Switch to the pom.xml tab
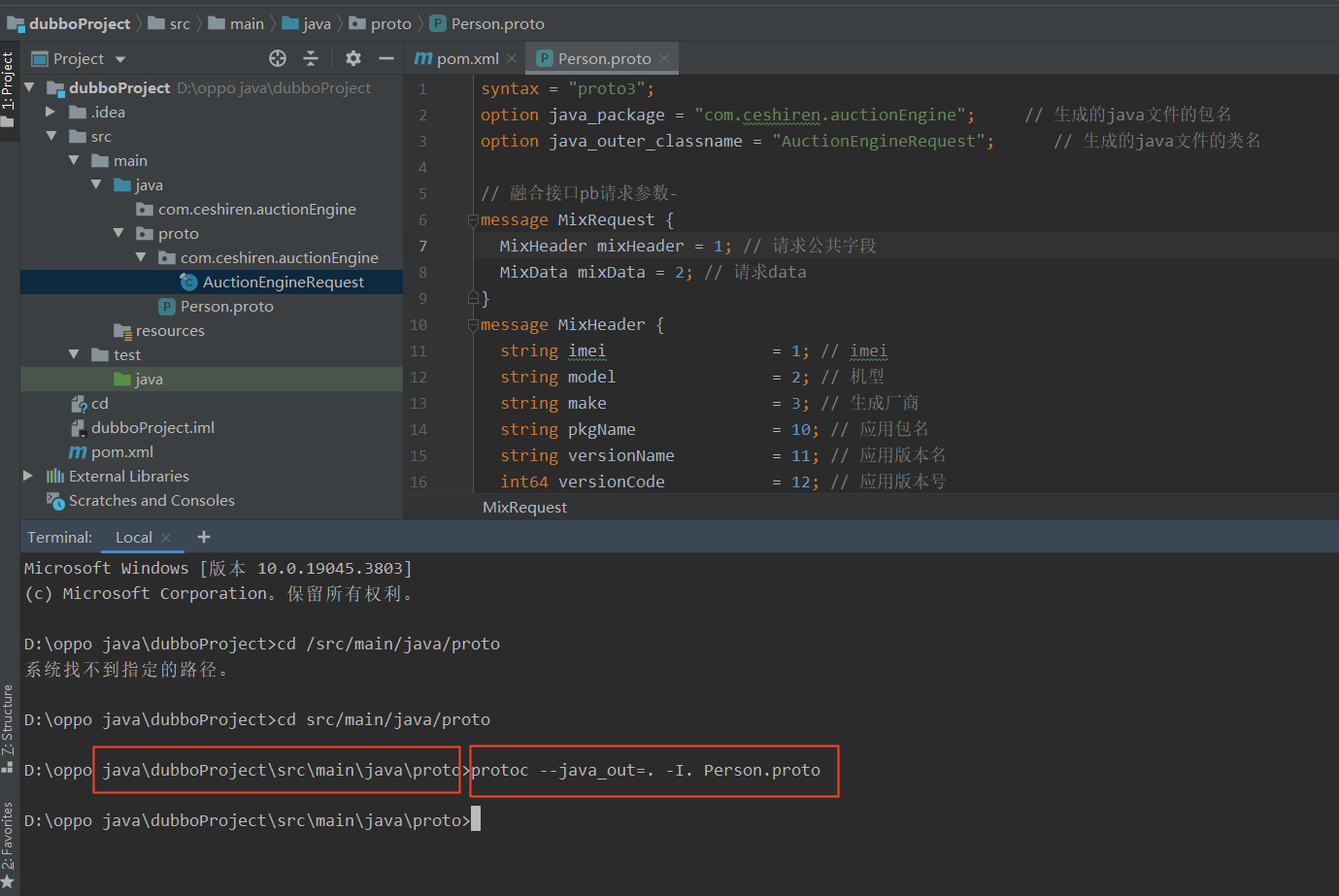Image resolution: width=1339 pixels, height=896 pixels. tap(466, 58)
